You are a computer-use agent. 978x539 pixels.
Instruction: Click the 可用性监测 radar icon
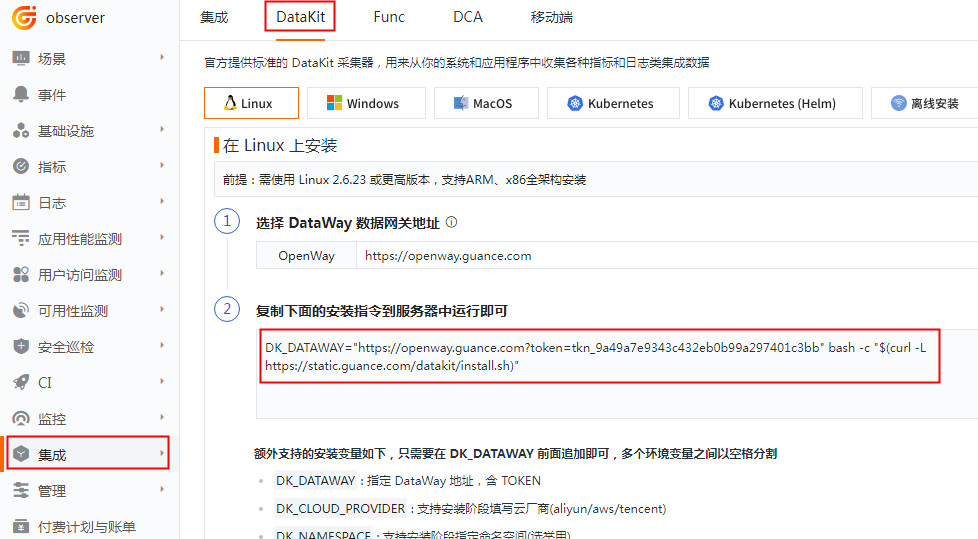21,311
